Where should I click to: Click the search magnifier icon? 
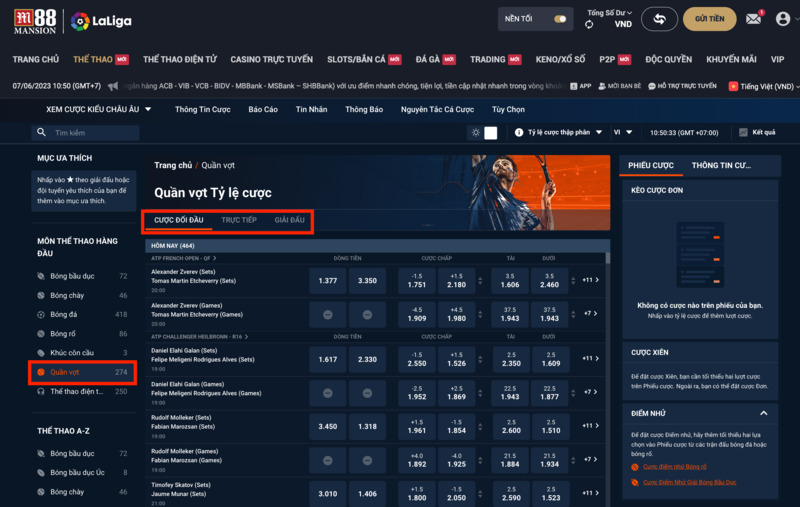(x=41, y=132)
